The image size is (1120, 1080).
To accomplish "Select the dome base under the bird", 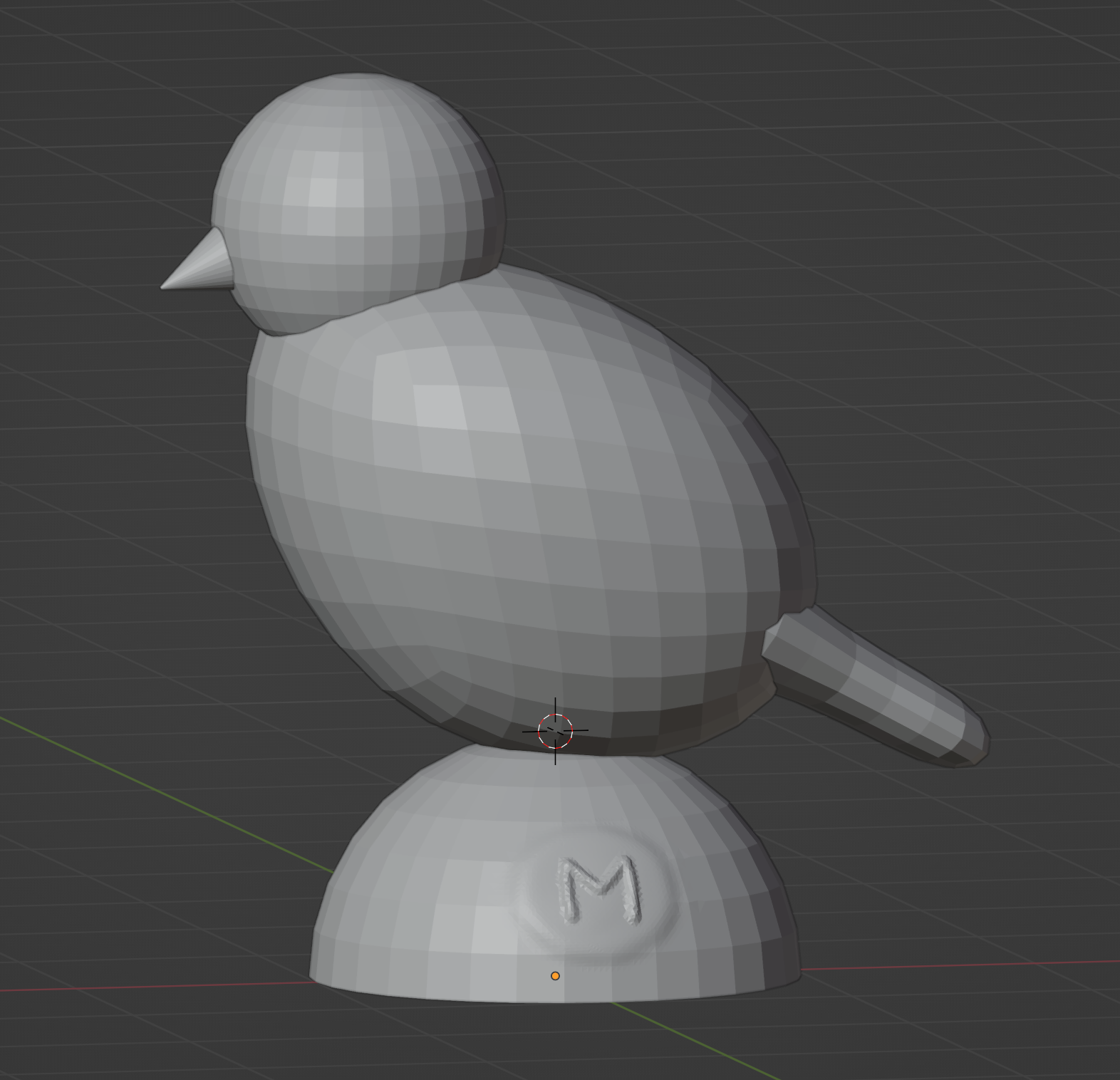I will (555, 873).
